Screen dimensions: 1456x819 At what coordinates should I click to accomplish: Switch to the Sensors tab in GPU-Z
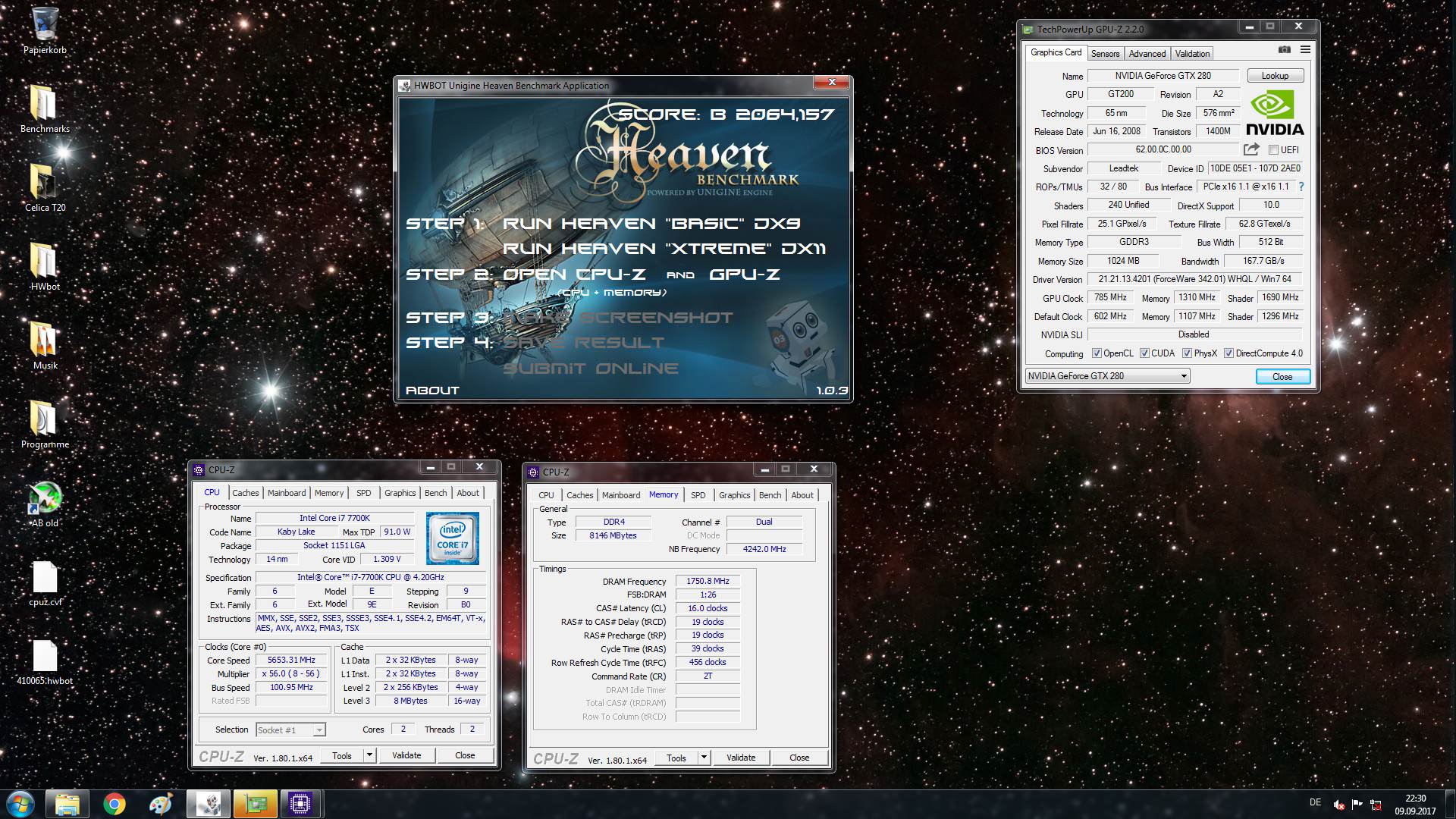click(1105, 54)
